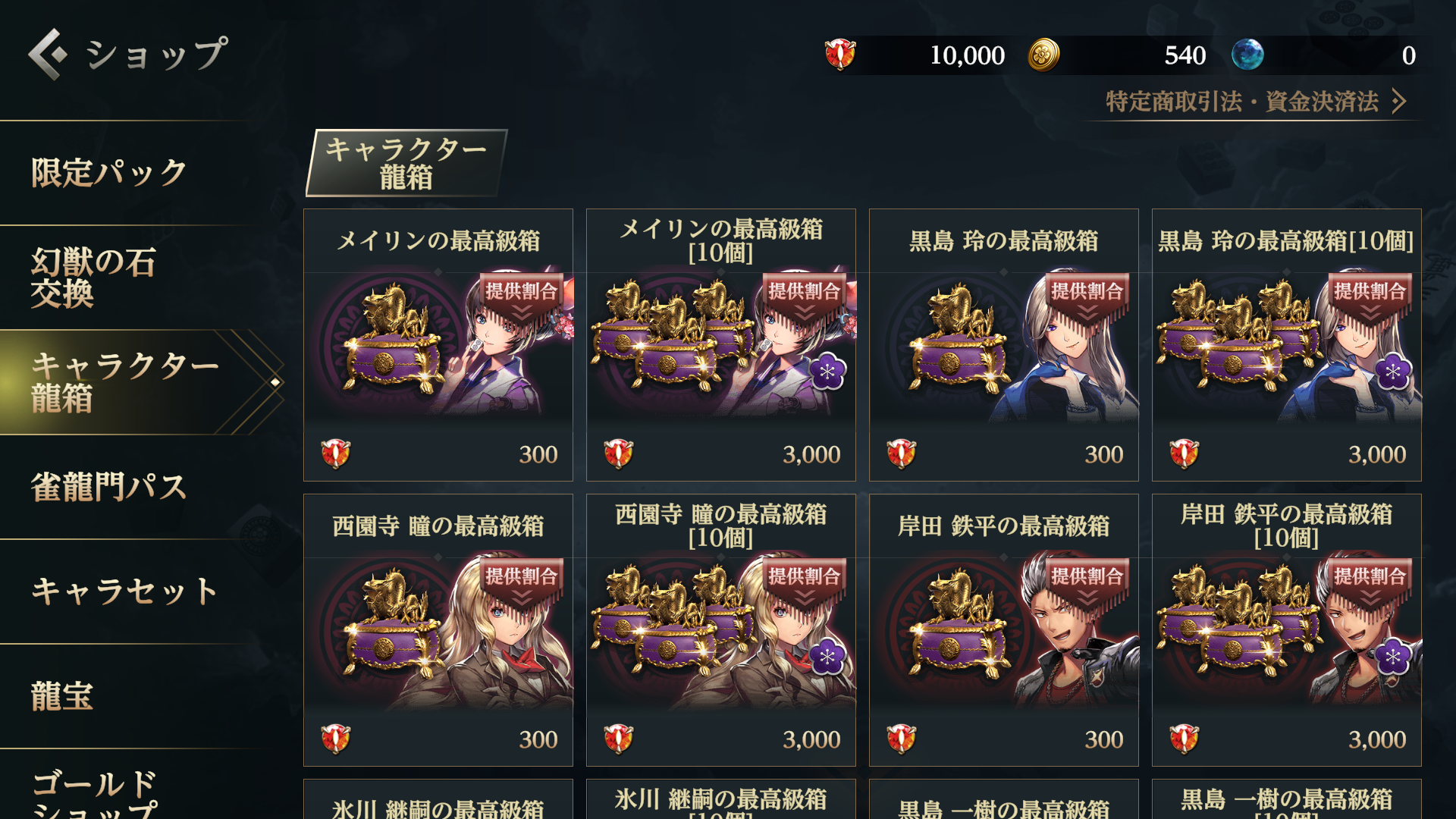1456x819 pixels.
Task: Tap the blue orb currency icon
Action: (x=1247, y=55)
